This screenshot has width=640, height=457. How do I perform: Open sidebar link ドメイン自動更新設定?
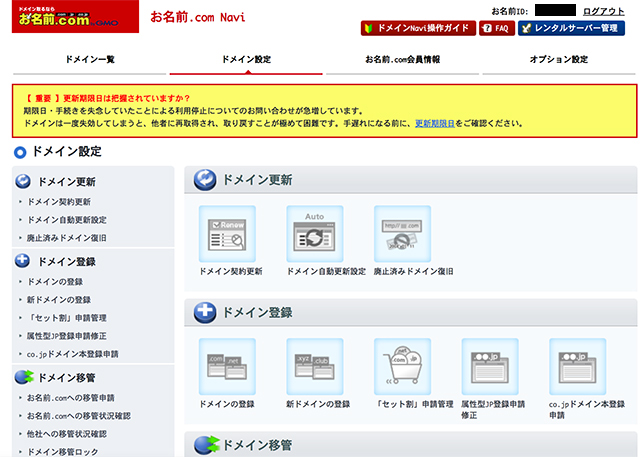67,220
